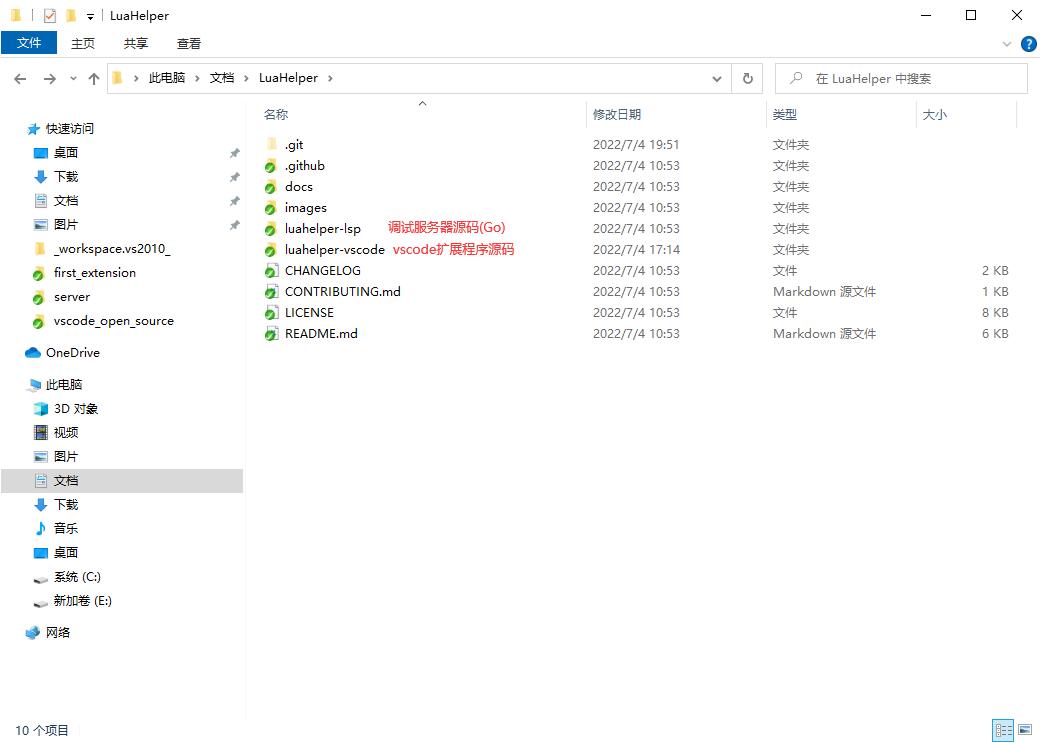Open 视频 in navigation pane
The image size is (1041, 743).
(66, 432)
